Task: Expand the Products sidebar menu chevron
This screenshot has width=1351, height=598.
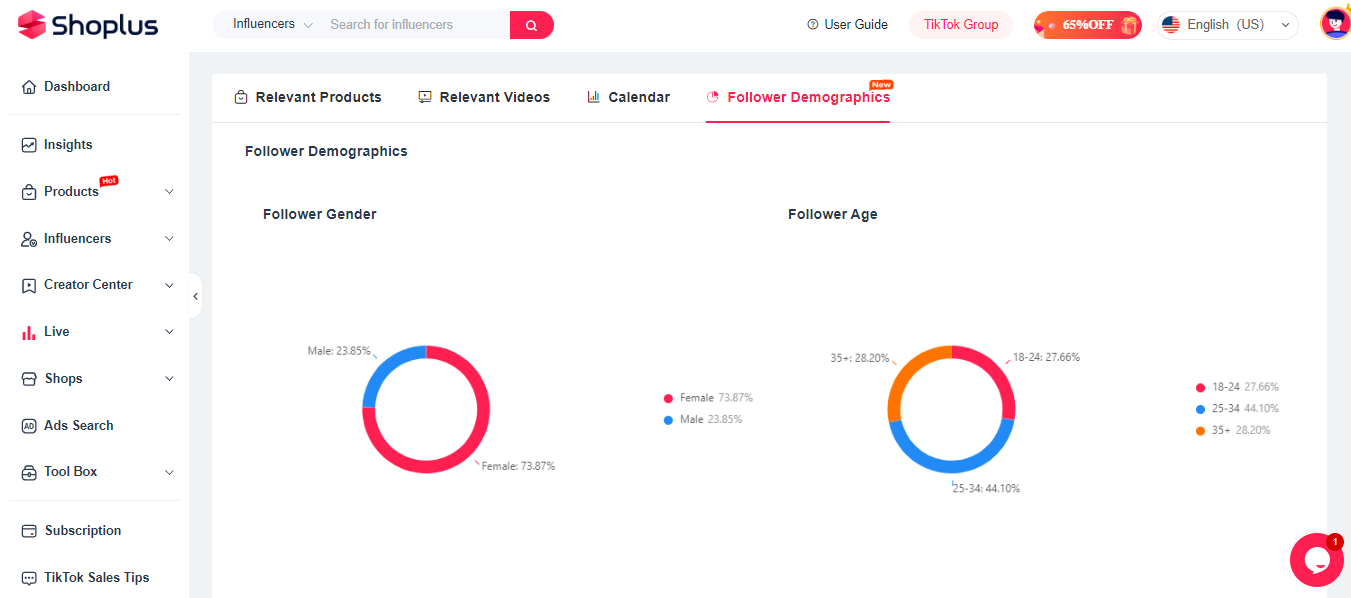Action: coord(169,192)
